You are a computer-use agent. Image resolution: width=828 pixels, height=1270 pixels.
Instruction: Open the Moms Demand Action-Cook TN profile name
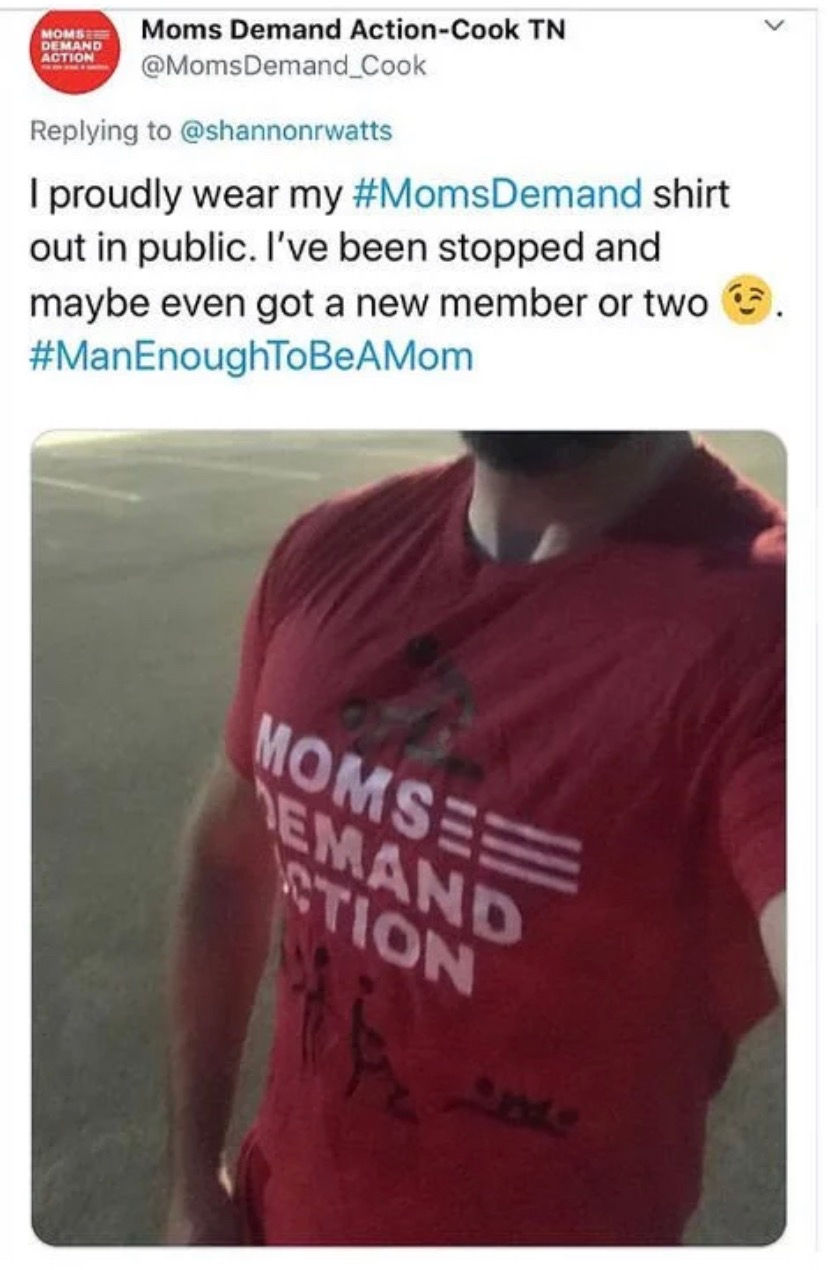tap(354, 30)
